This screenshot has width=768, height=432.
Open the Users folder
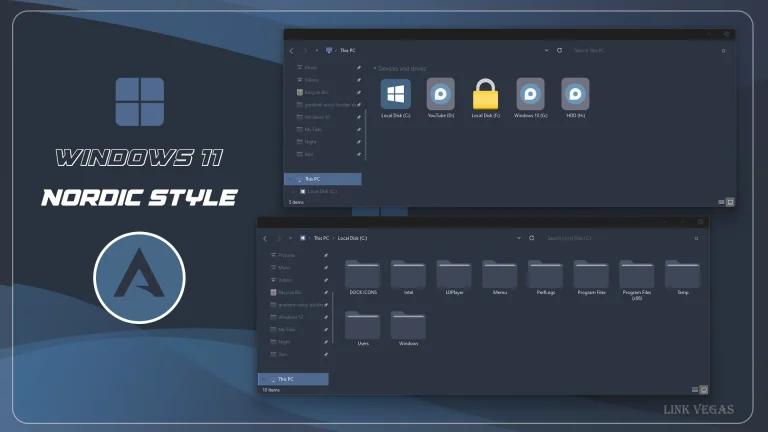(363, 329)
